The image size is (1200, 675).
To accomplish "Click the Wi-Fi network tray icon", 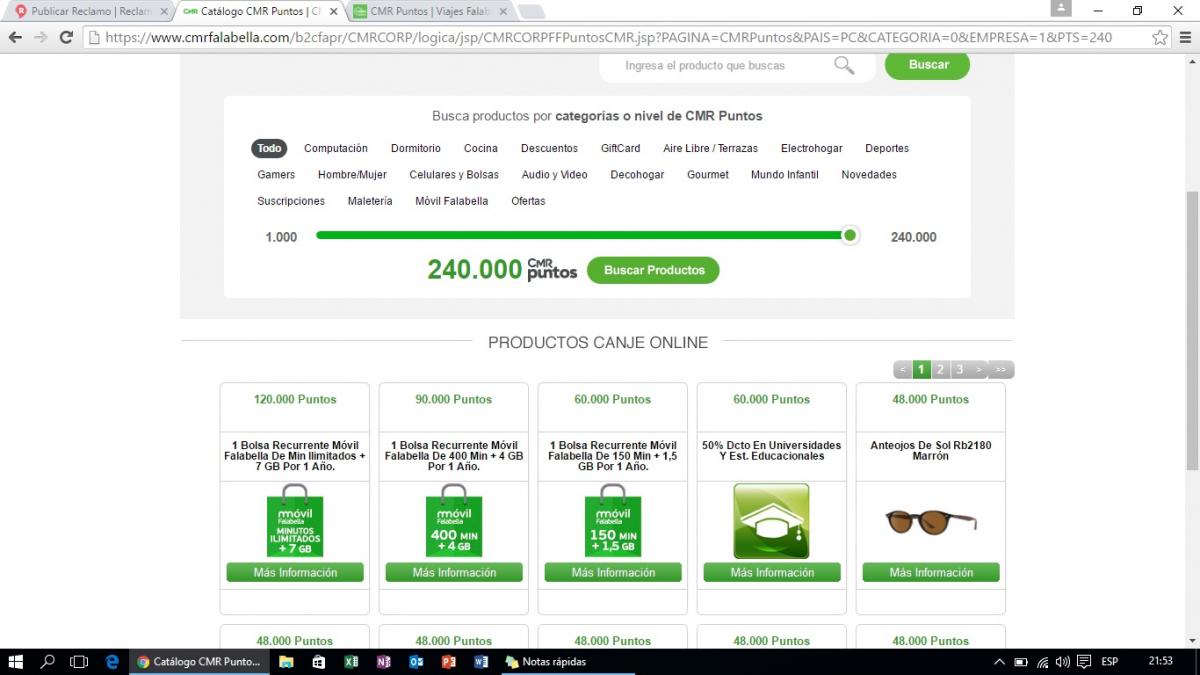I will coord(1042,661).
